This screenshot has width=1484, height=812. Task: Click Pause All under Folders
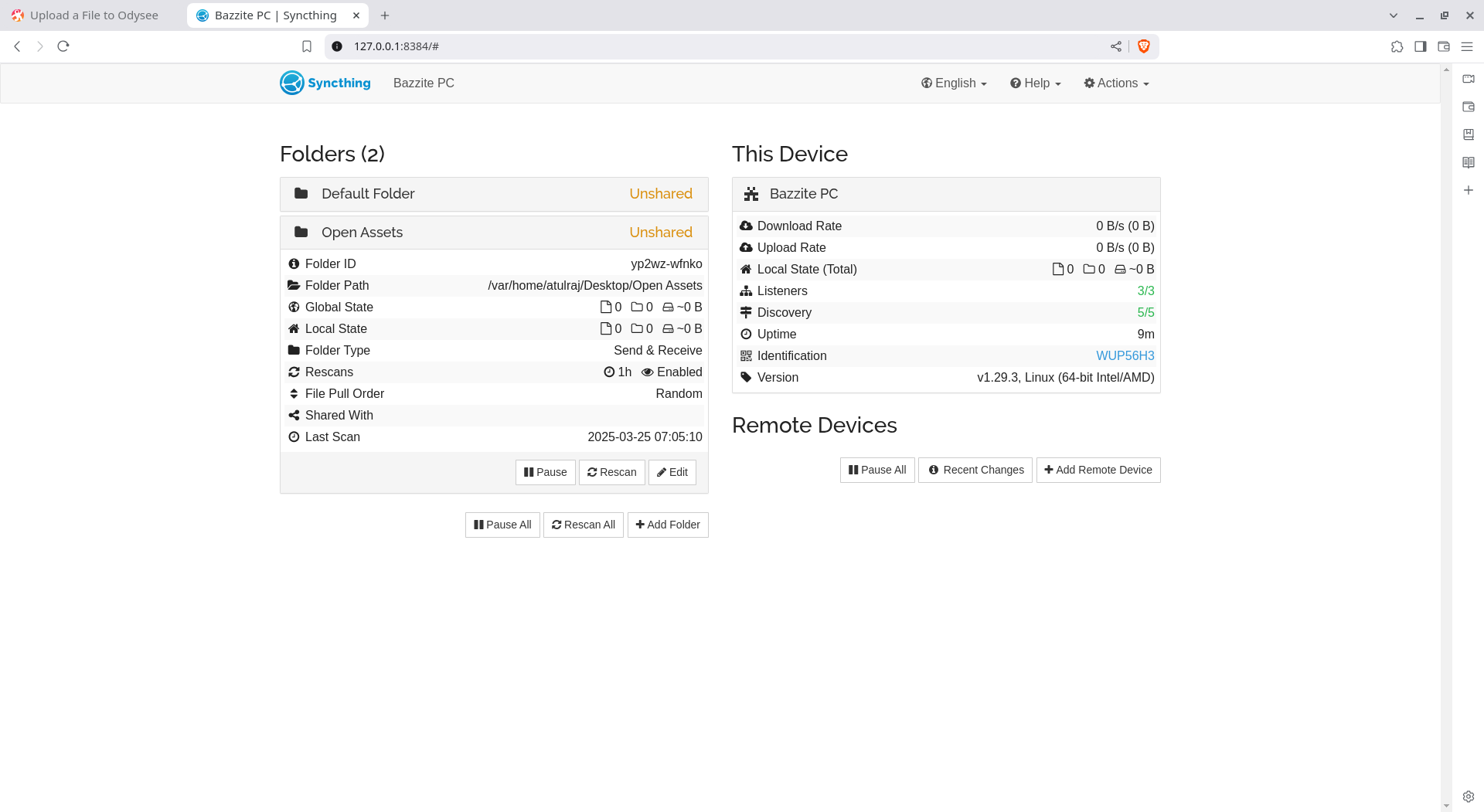pyautogui.click(x=502, y=525)
